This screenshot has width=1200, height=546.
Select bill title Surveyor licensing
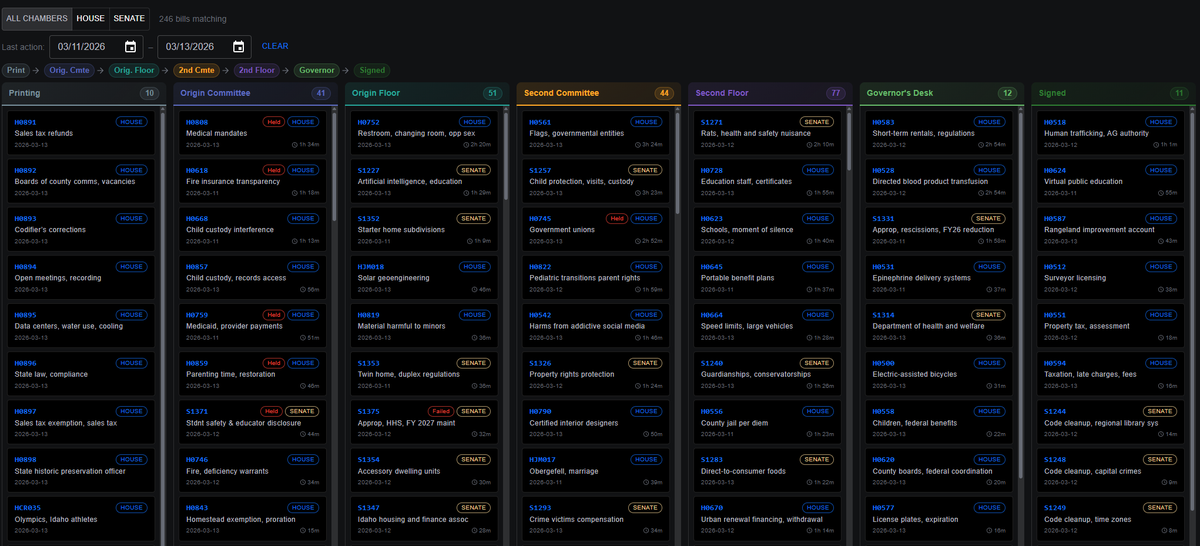tap(1075, 277)
